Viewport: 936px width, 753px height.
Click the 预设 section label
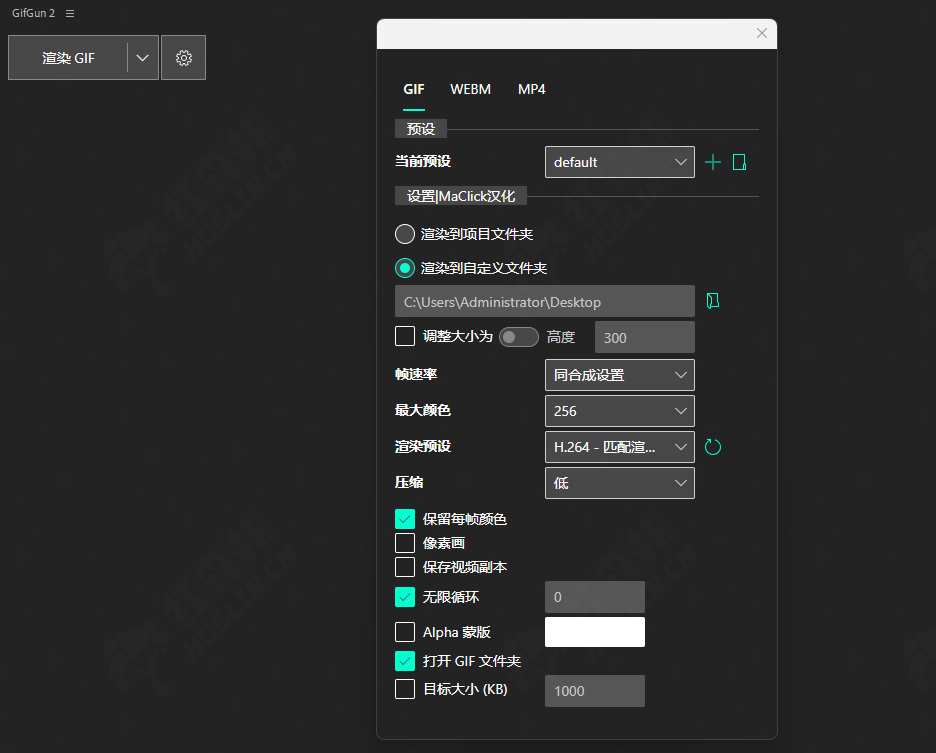[x=421, y=129]
